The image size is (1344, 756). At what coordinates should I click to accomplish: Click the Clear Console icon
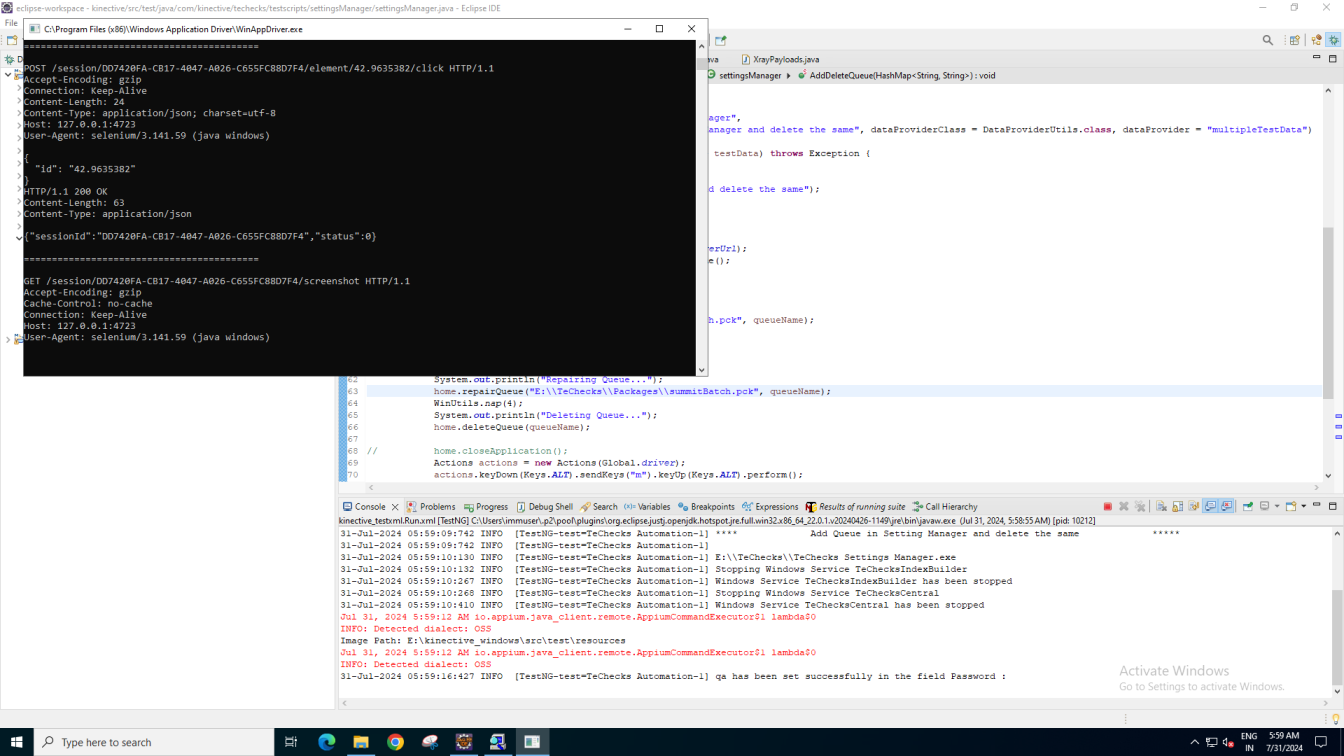(x=1161, y=507)
